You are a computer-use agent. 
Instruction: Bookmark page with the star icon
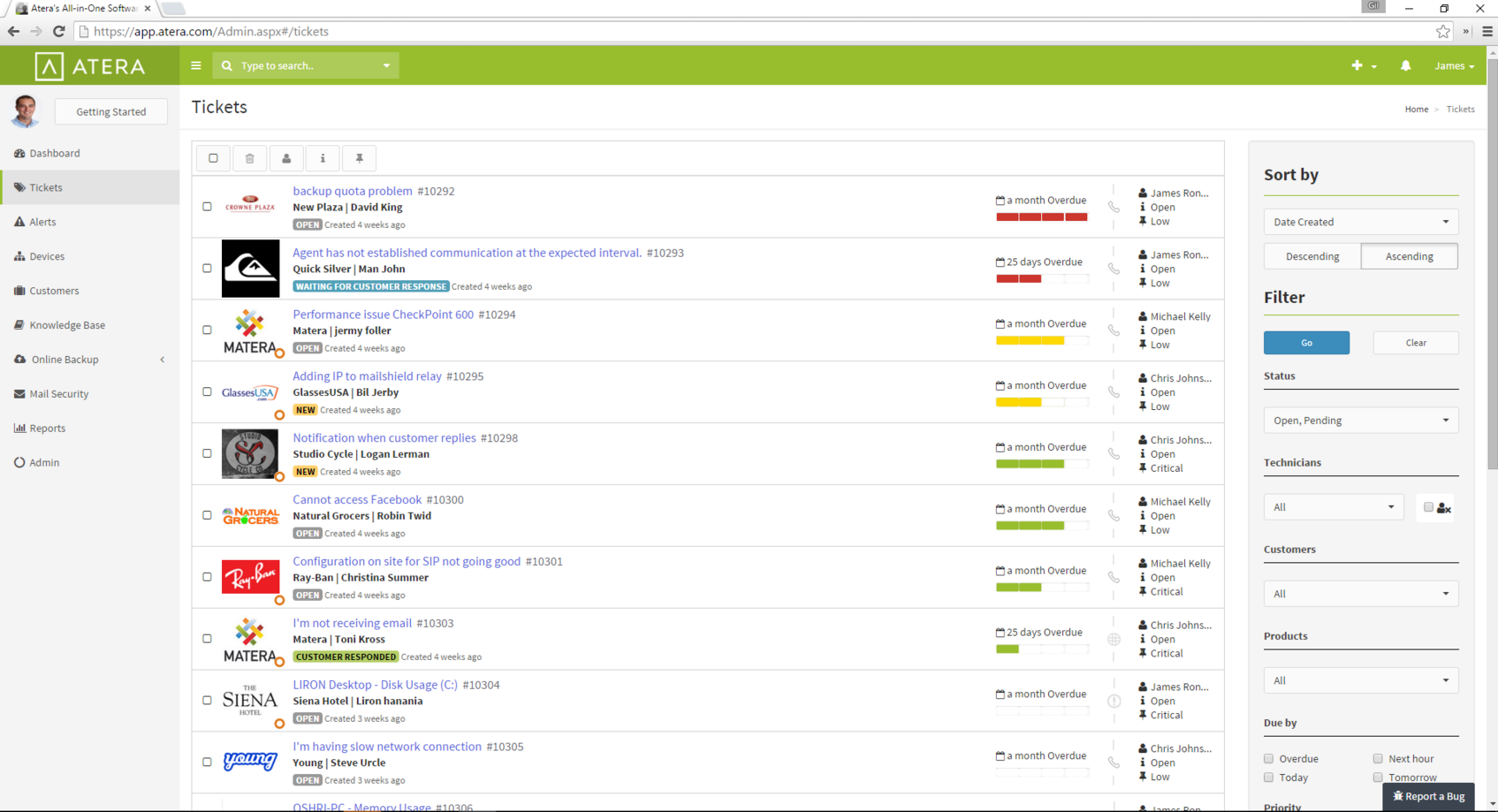click(1443, 32)
